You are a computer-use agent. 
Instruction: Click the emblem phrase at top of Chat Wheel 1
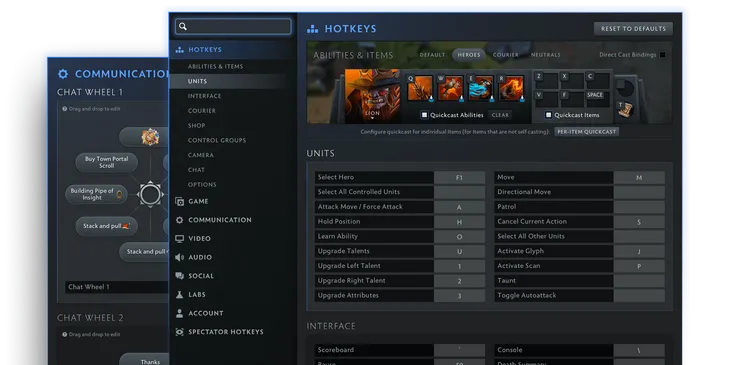click(150, 137)
